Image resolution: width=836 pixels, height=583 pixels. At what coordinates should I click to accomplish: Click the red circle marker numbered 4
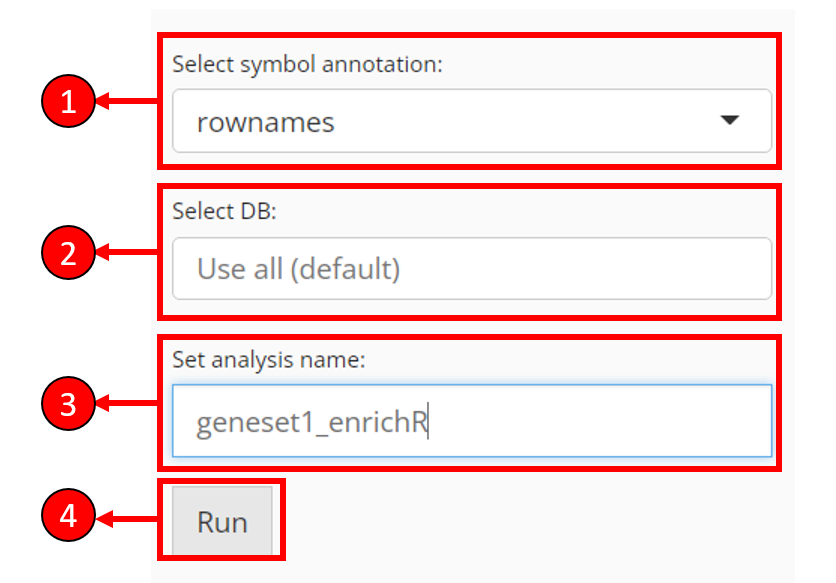click(x=68, y=515)
